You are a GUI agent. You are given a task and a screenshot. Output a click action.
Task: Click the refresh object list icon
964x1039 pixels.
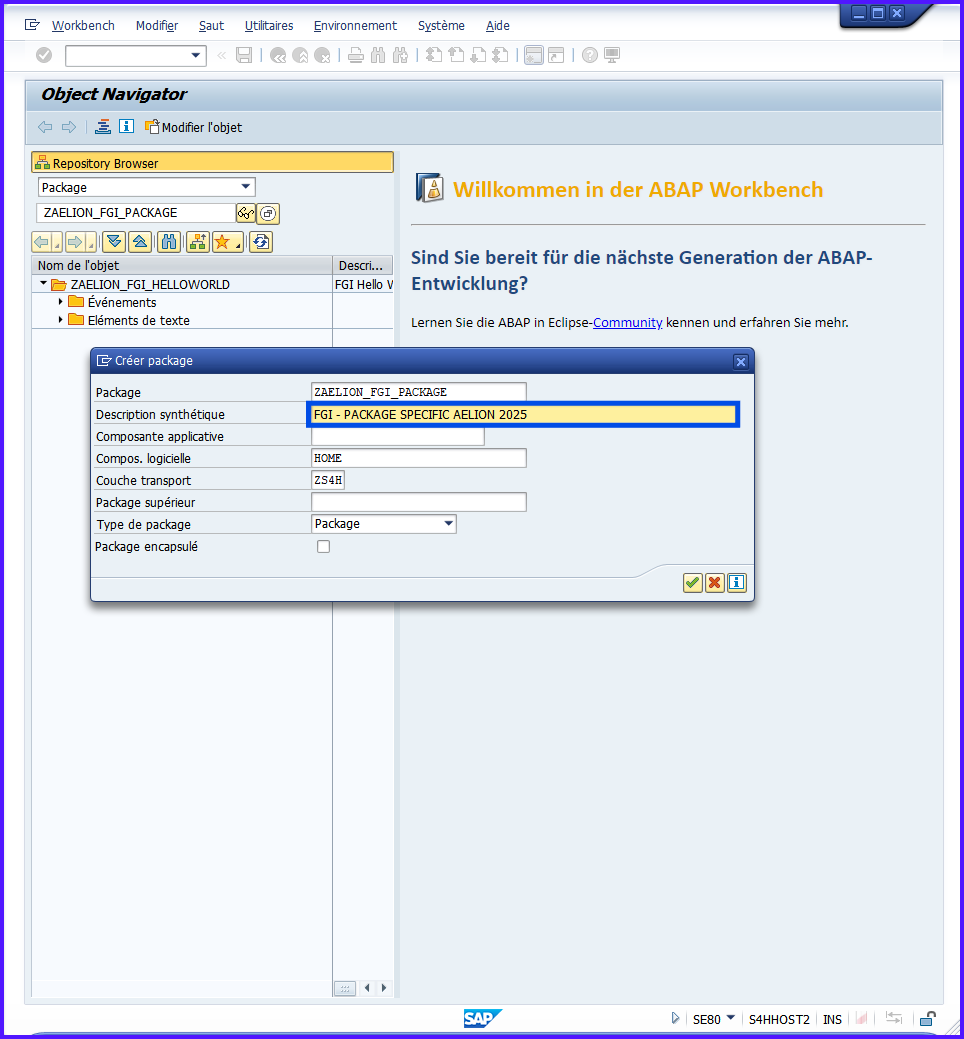pos(261,242)
